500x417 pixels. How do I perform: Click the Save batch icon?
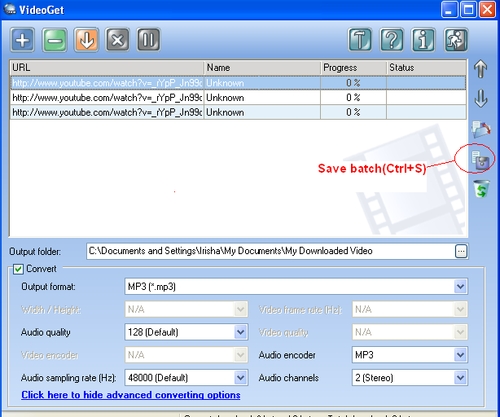(480, 160)
